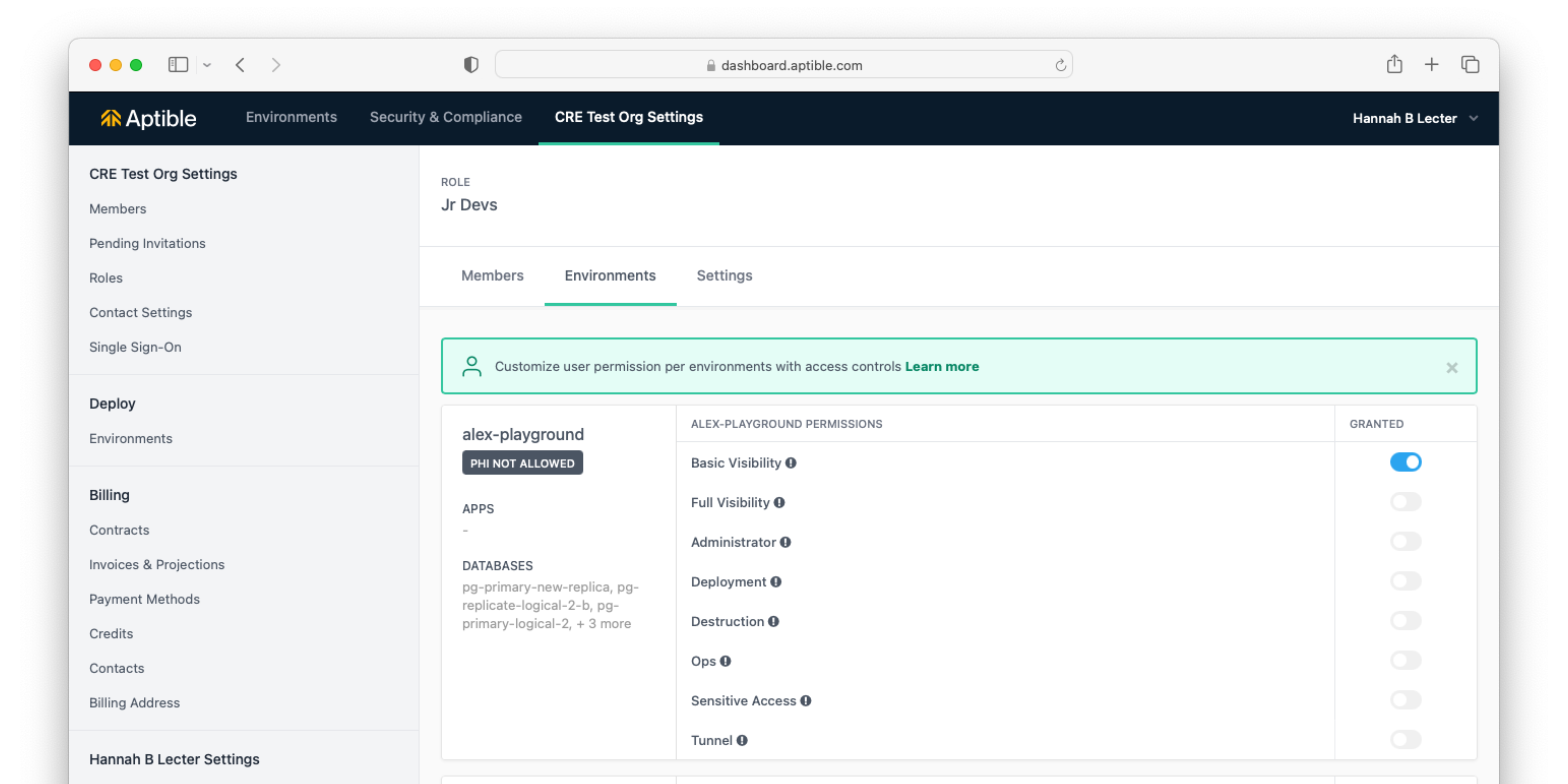Go to Pending Invitations in sidebar

click(x=147, y=243)
